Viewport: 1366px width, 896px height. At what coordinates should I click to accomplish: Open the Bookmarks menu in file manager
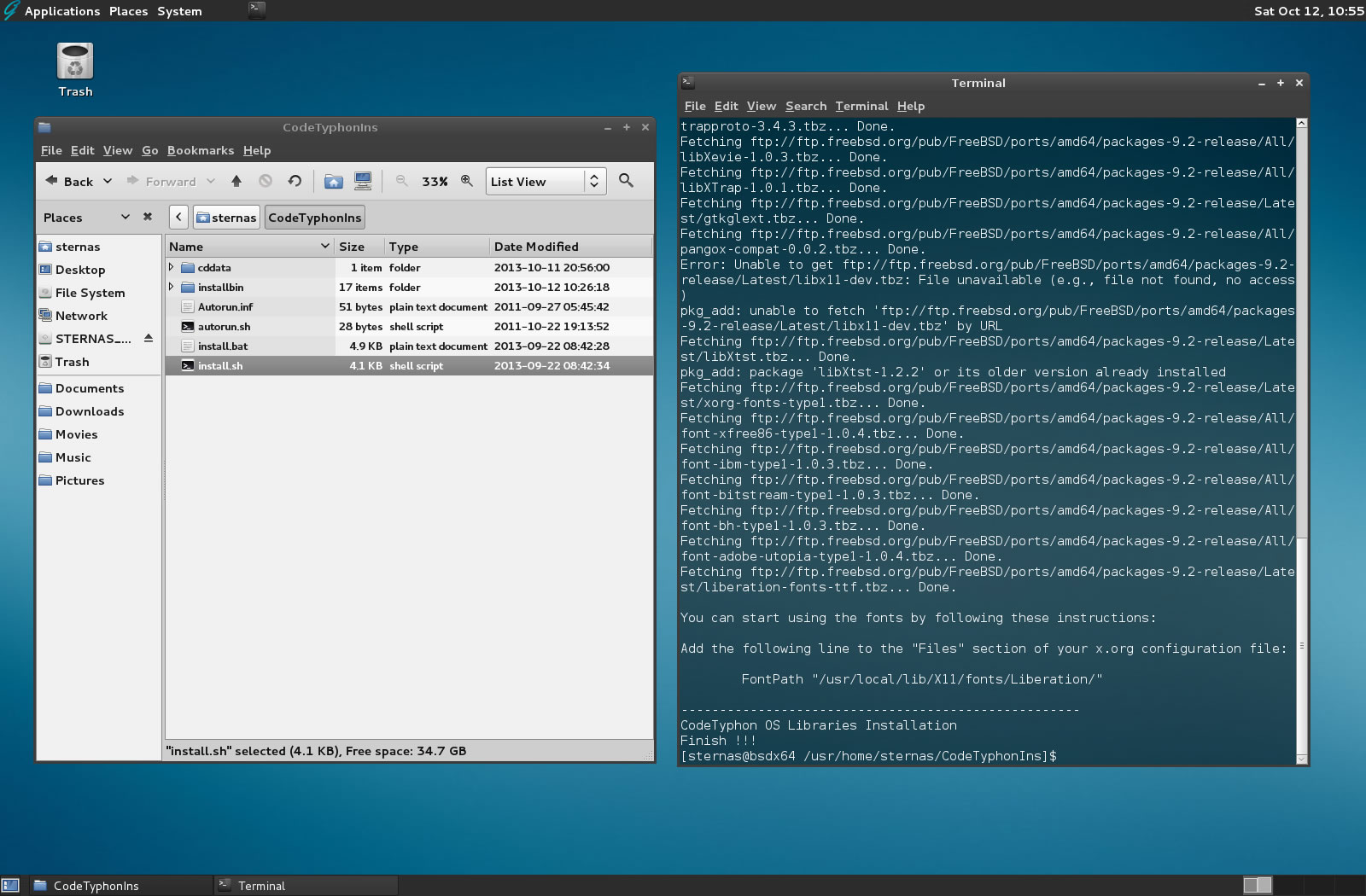pos(201,150)
